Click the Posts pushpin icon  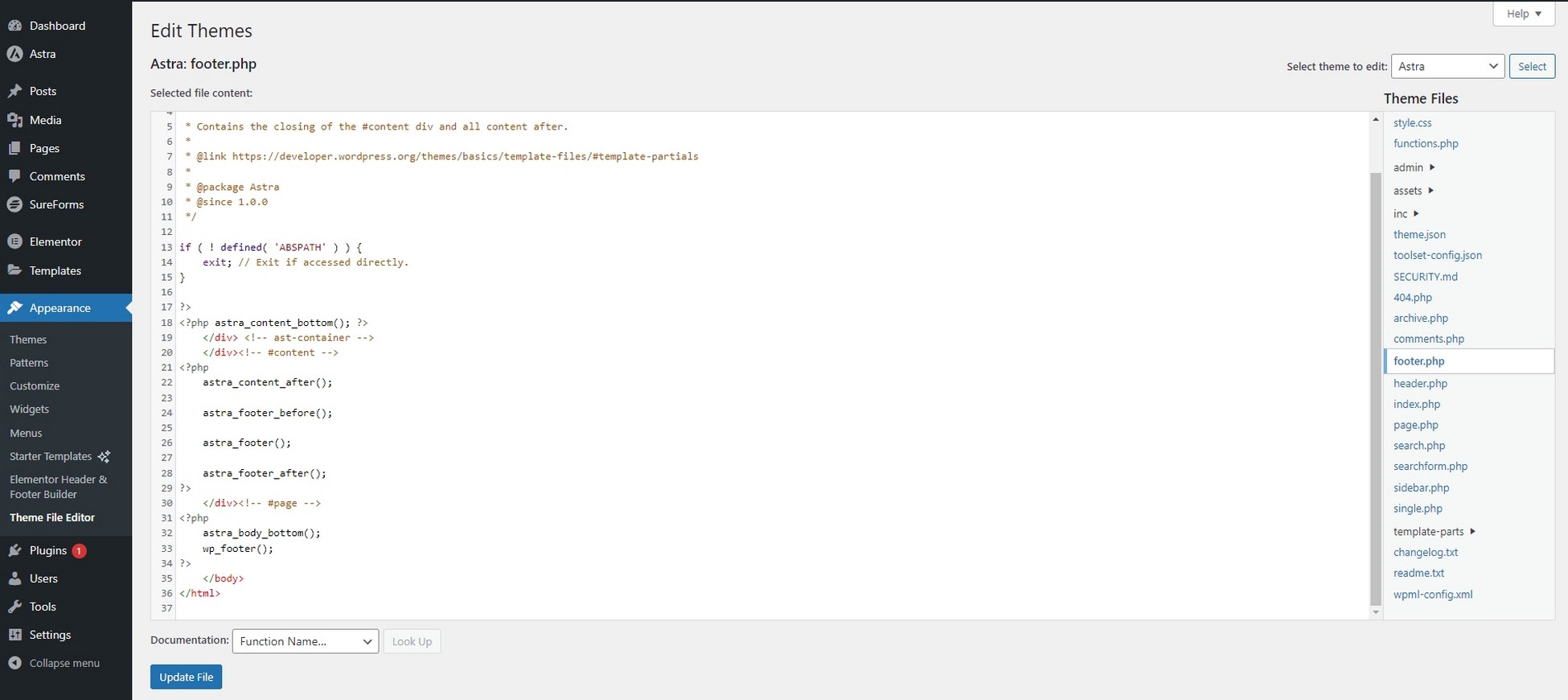tap(14, 91)
